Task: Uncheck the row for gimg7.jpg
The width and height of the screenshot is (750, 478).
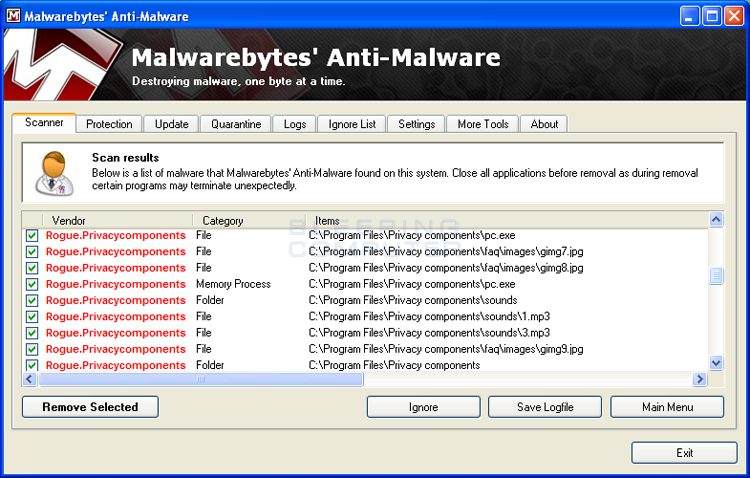Action: 32,252
